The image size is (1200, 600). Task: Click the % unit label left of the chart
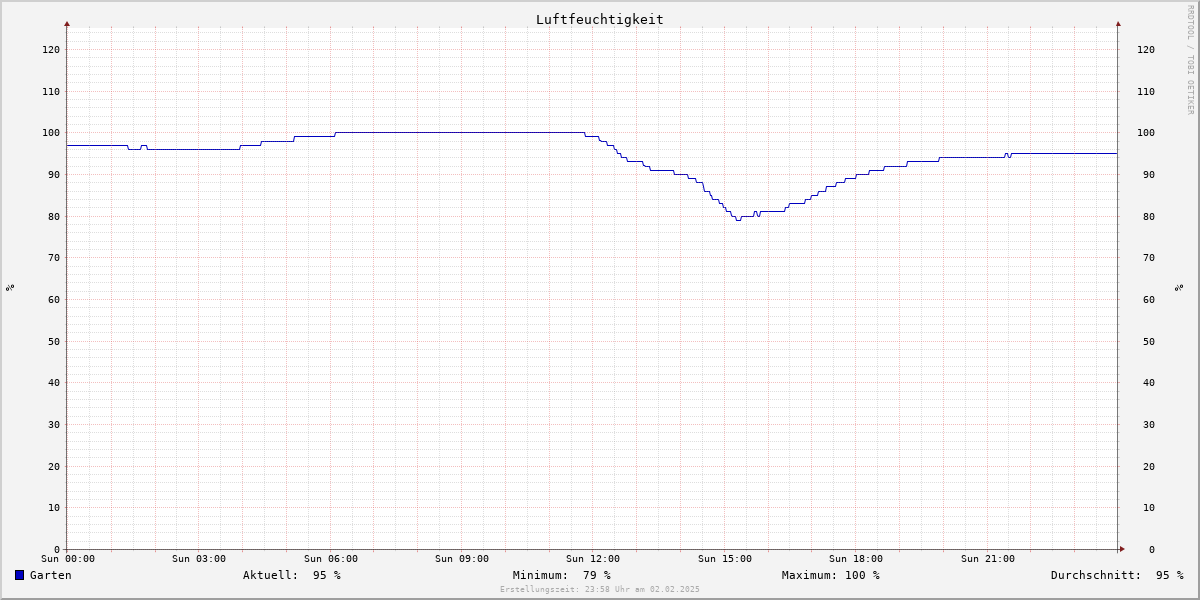click(x=10, y=288)
